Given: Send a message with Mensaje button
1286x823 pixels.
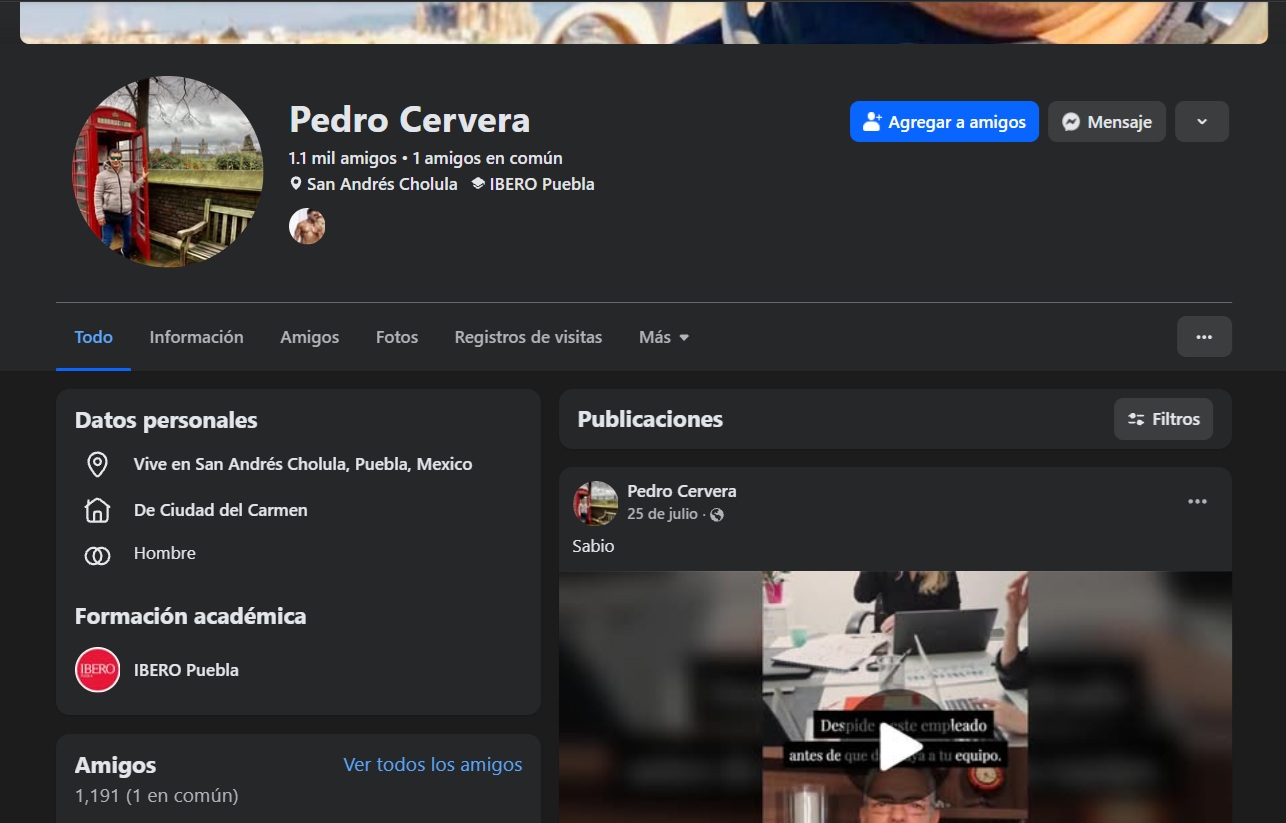Looking at the screenshot, I should [x=1107, y=122].
